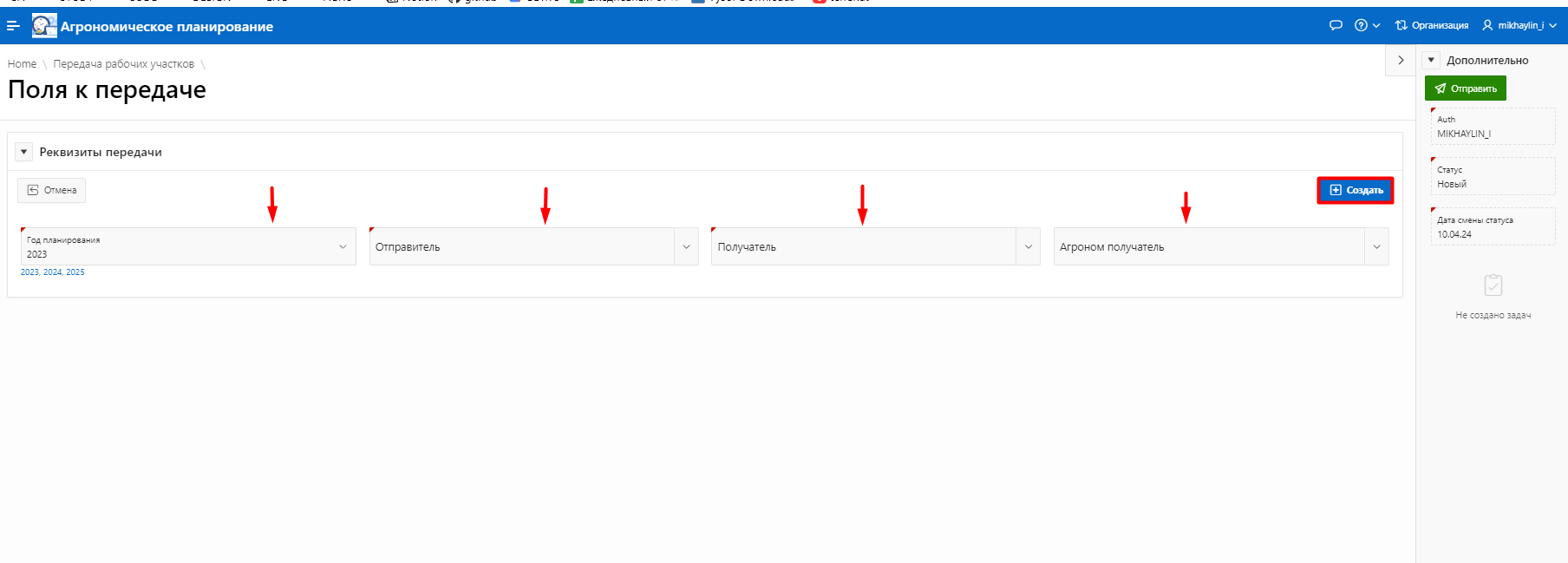Open the mikhaylin_i user menu

(x=1519, y=25)
